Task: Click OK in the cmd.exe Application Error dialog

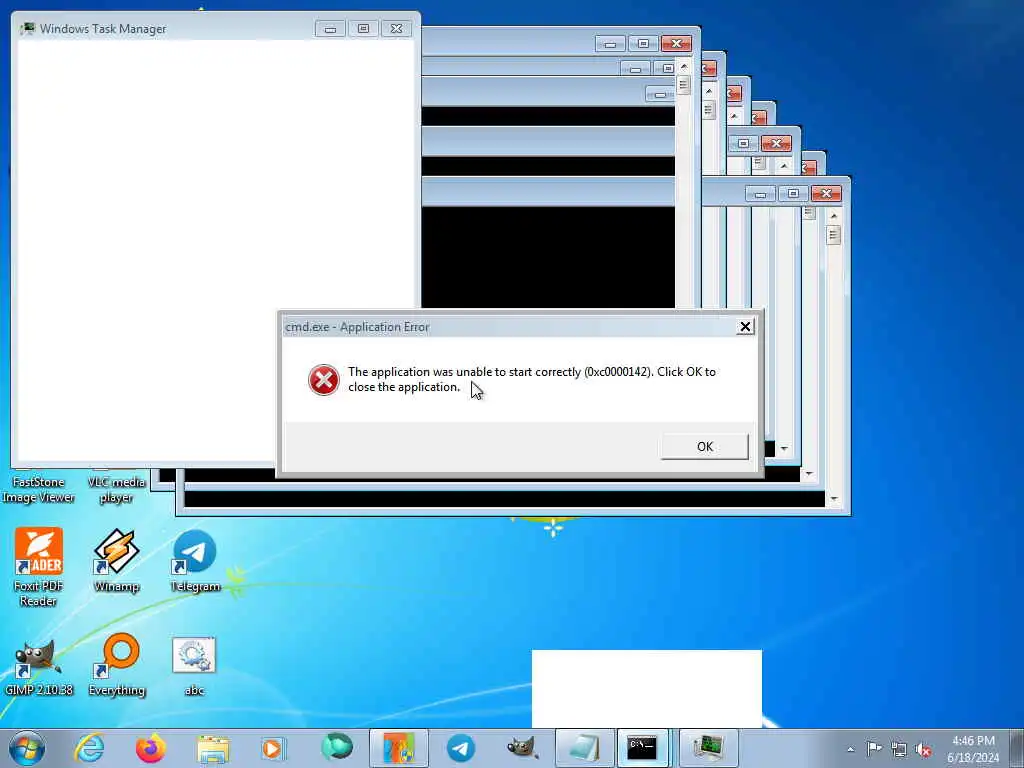Action: pos(705,447)
